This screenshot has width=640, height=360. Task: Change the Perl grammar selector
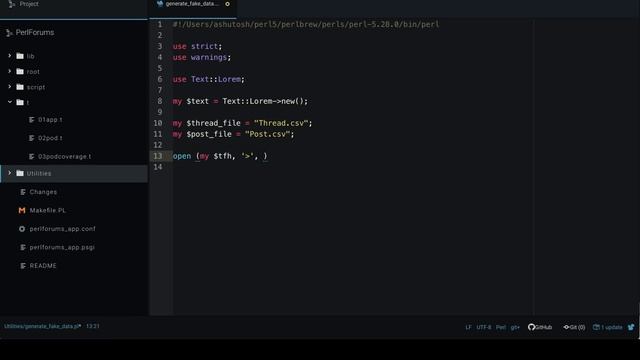pos(501,327)
